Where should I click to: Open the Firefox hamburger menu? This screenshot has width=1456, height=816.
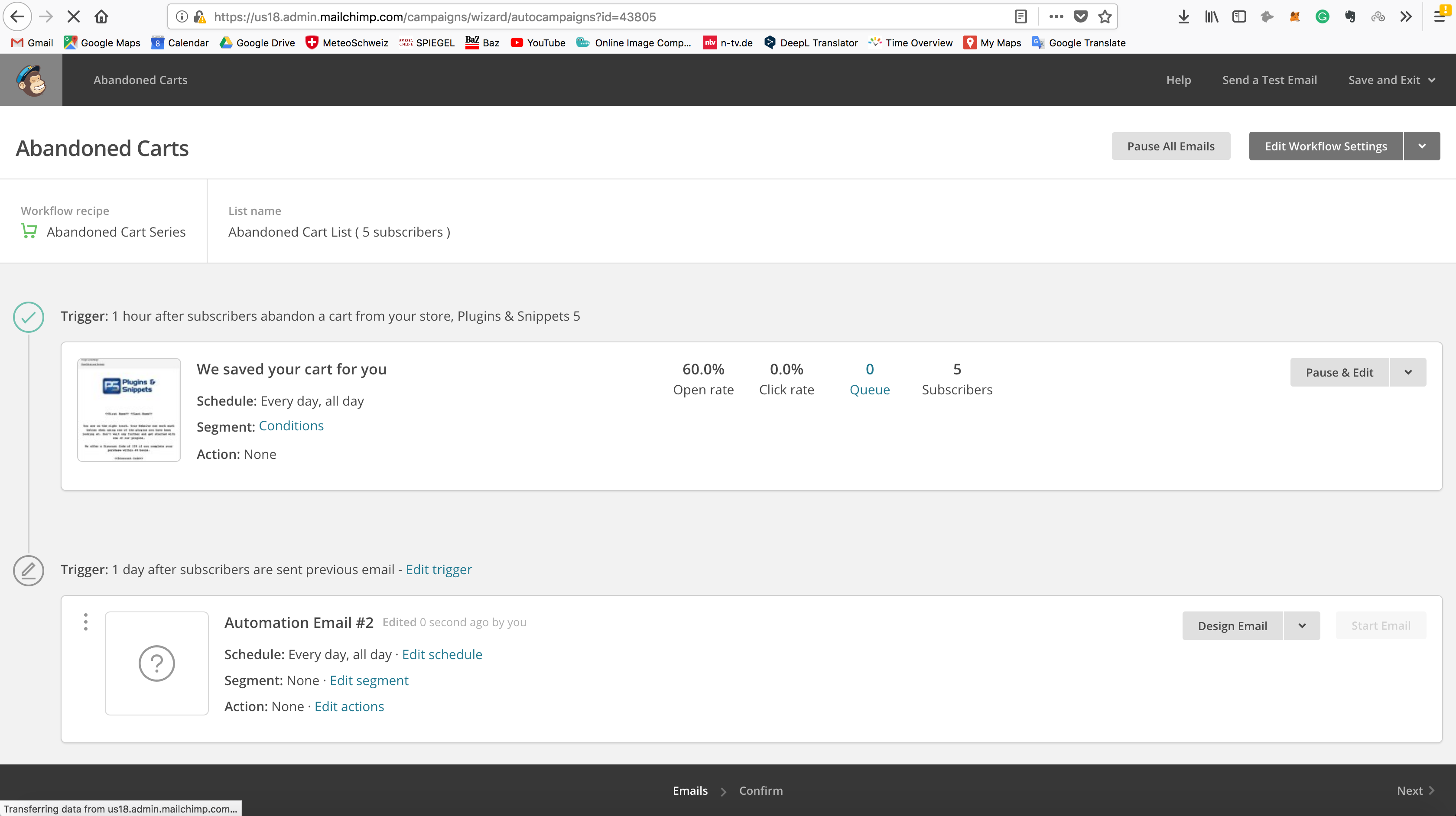pyautogui.click(x=1440, y=16)
